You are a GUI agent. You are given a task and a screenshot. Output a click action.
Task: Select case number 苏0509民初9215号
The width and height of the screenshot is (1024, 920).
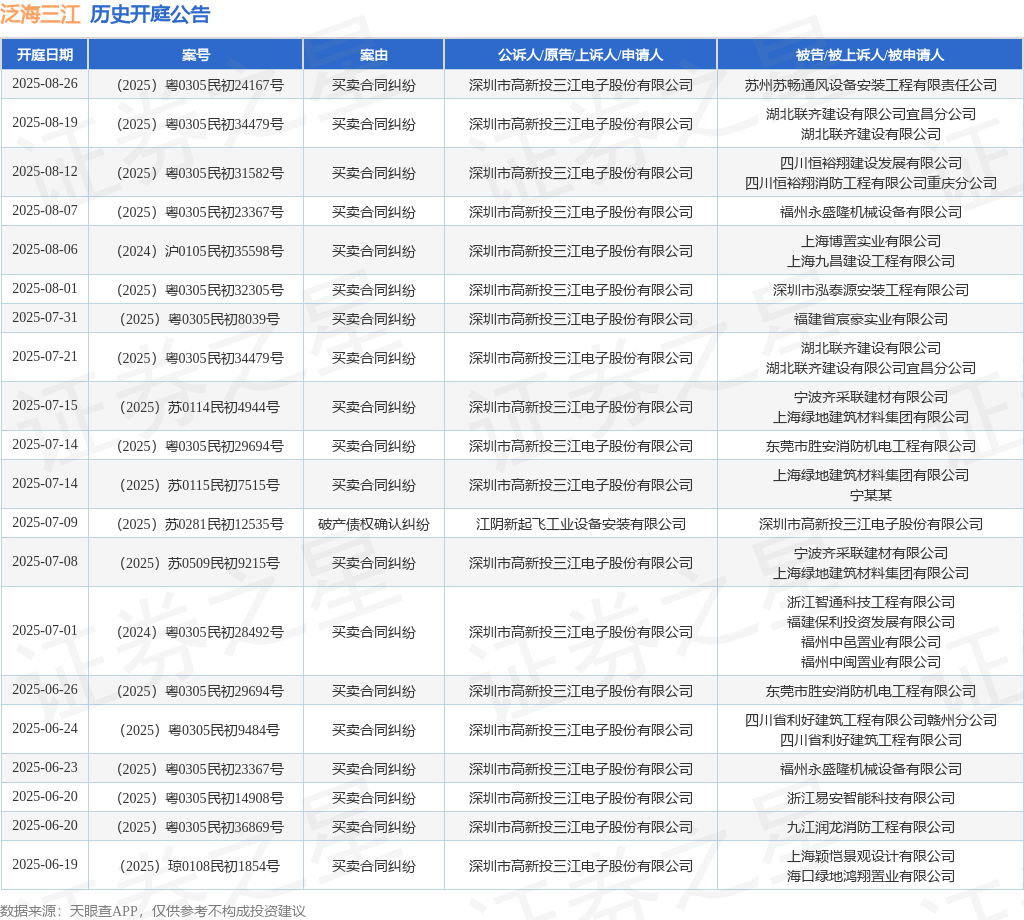click(224, 563)
